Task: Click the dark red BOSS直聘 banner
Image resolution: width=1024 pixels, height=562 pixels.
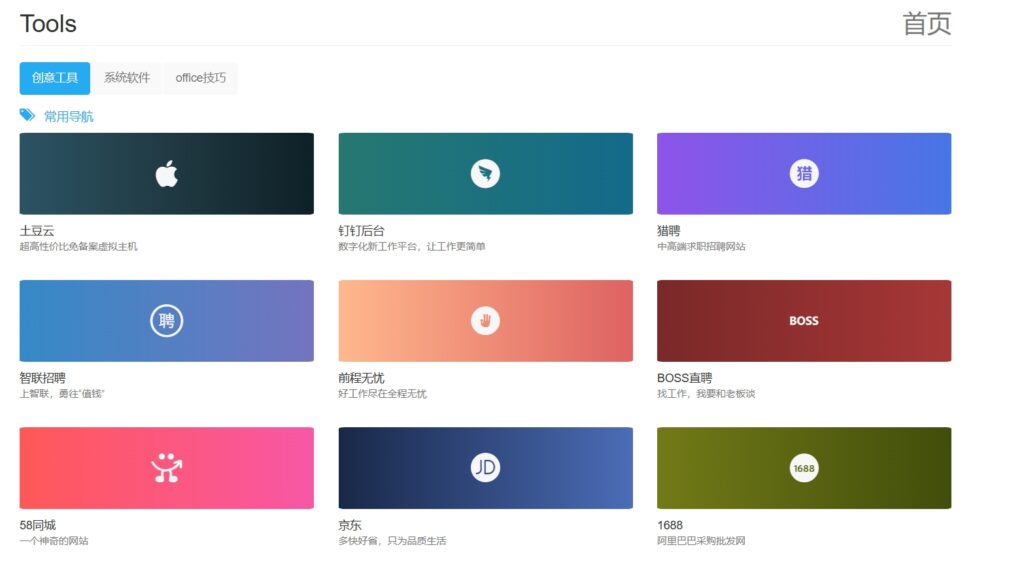Action: 804,320
